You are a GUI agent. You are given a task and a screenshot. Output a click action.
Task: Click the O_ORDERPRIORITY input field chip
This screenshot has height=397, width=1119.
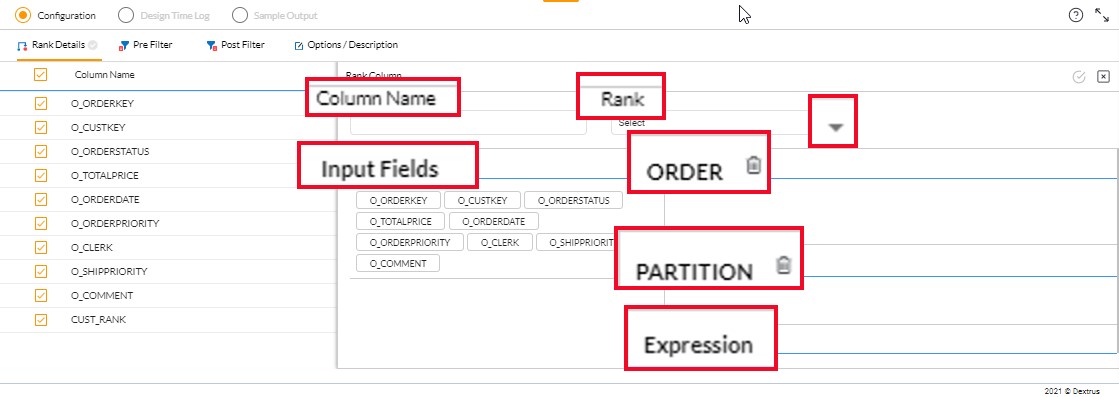(x=410, y=242)
